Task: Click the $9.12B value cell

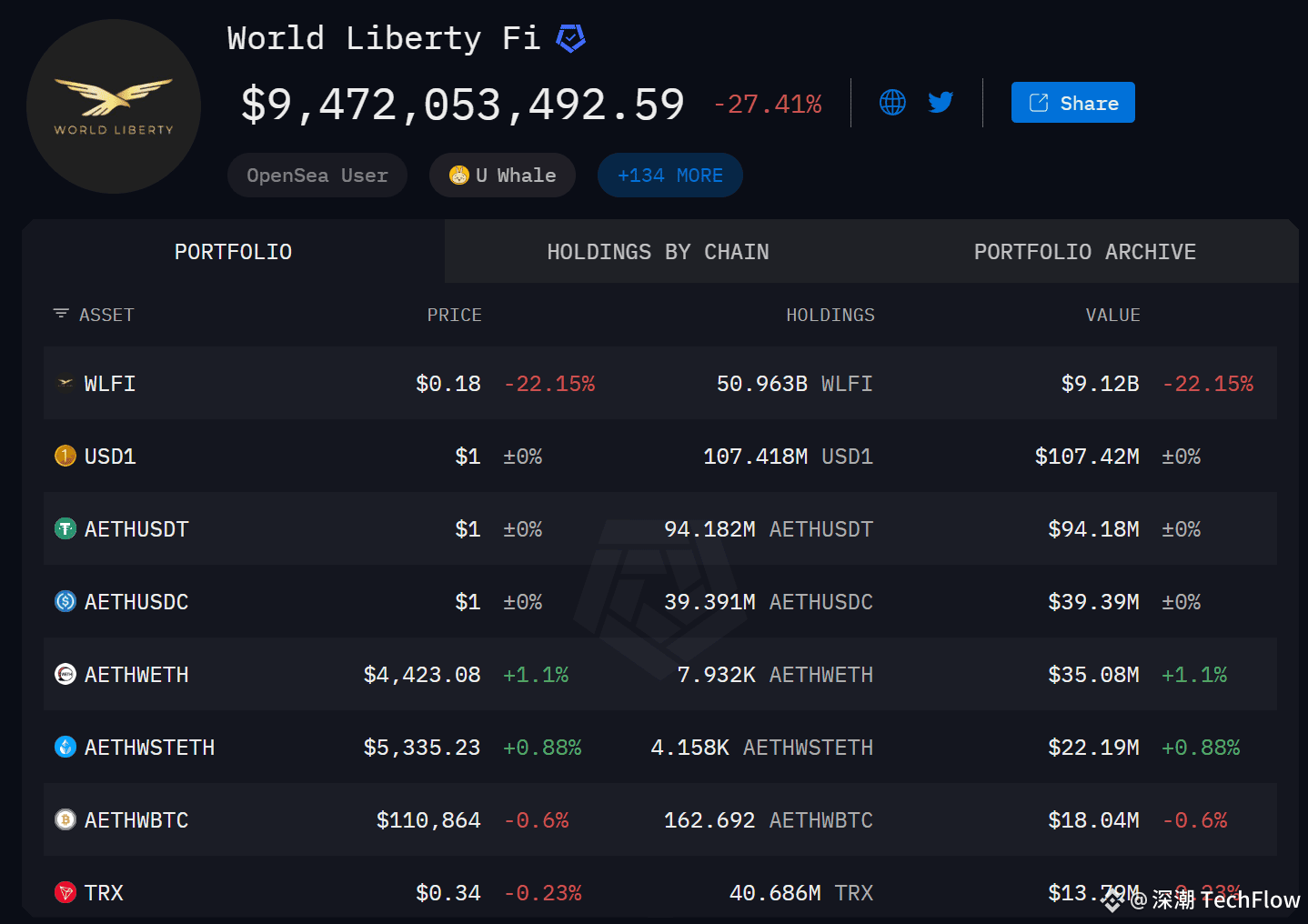Action: 1101,384
